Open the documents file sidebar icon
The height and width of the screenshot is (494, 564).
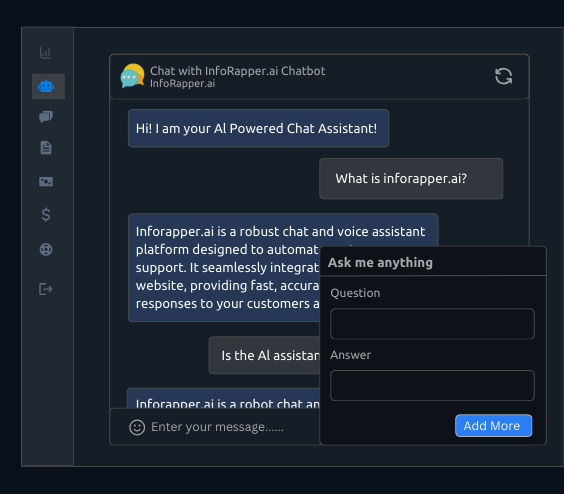(x=46, y=148)
